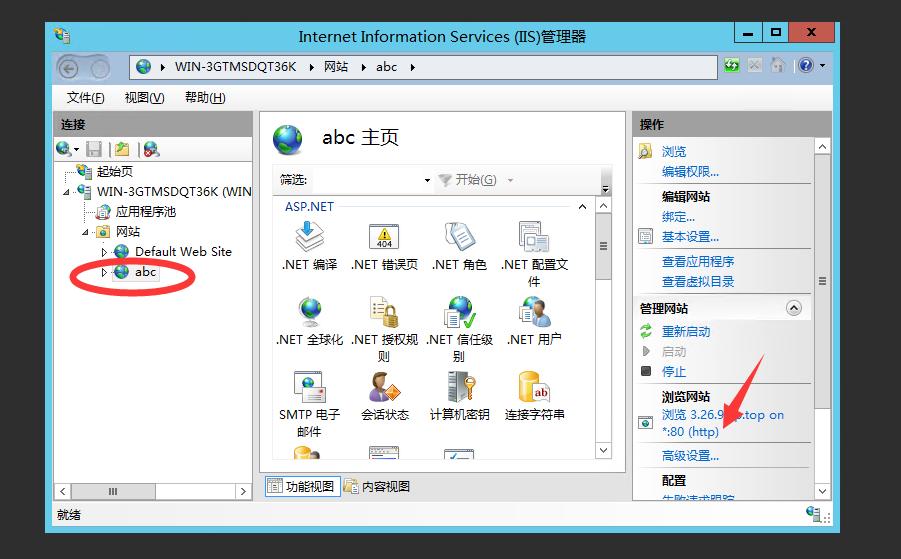Click the delete connection icon in 连接 toolbar
Viewport: 901px width, 559px height.
pos(151,149)
